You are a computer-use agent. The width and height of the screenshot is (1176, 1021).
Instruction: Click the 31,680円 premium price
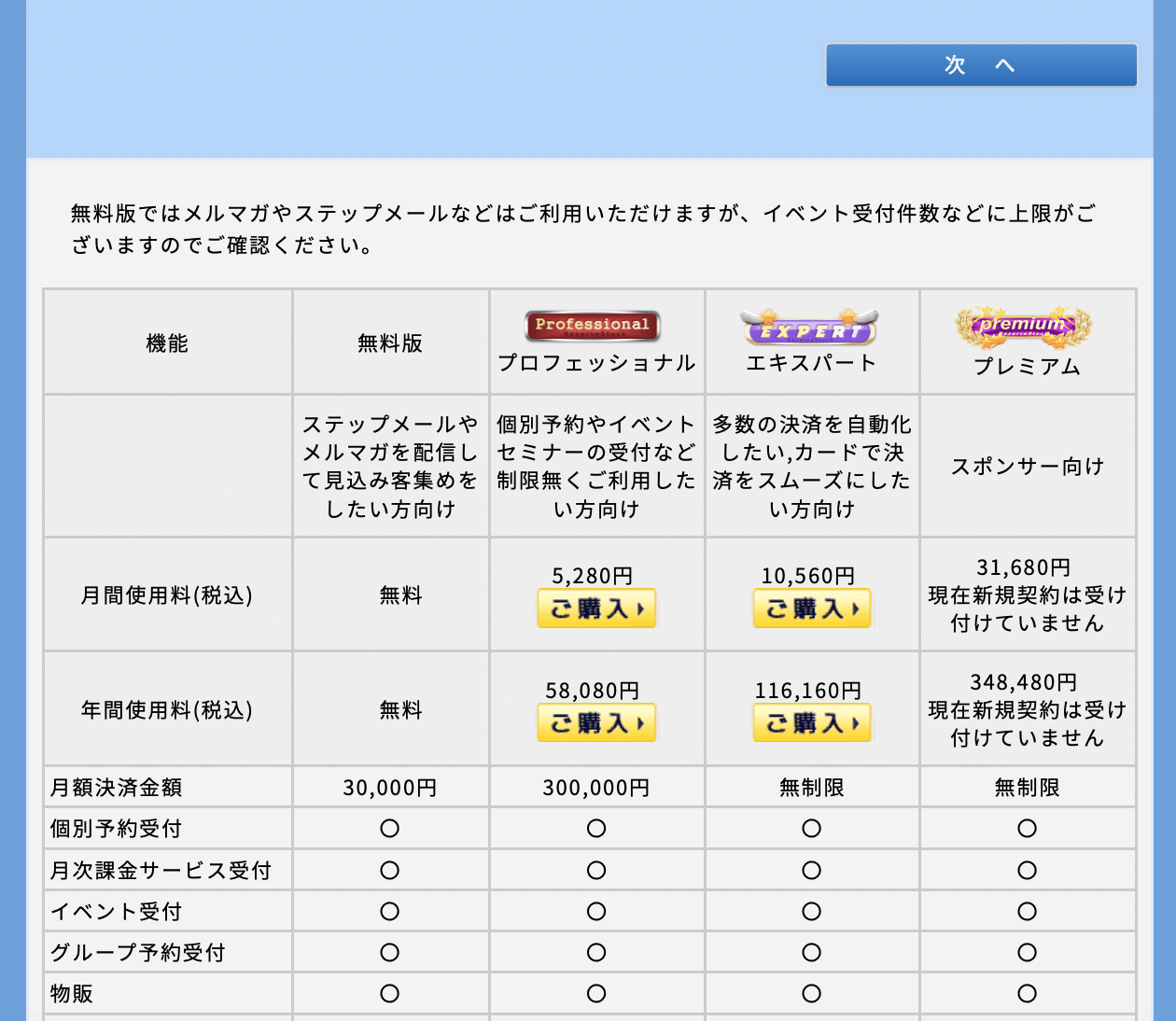point(1024,567)
